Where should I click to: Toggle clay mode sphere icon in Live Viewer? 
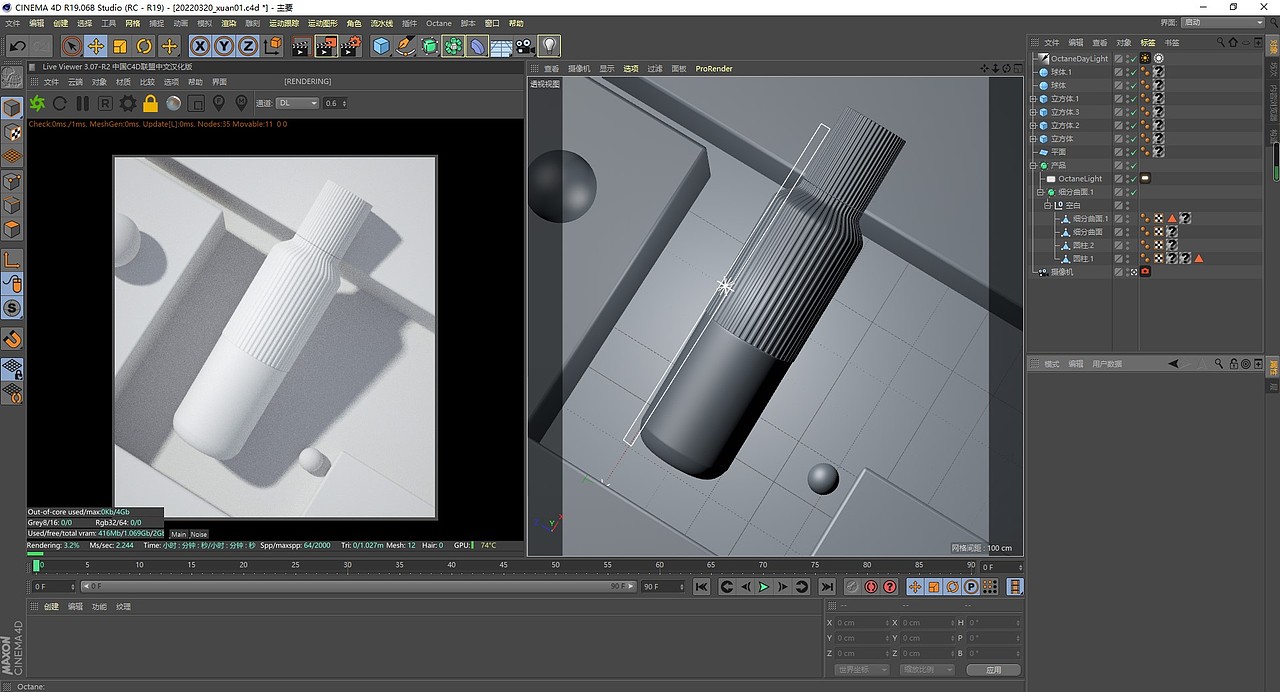[x=173, y=103]
